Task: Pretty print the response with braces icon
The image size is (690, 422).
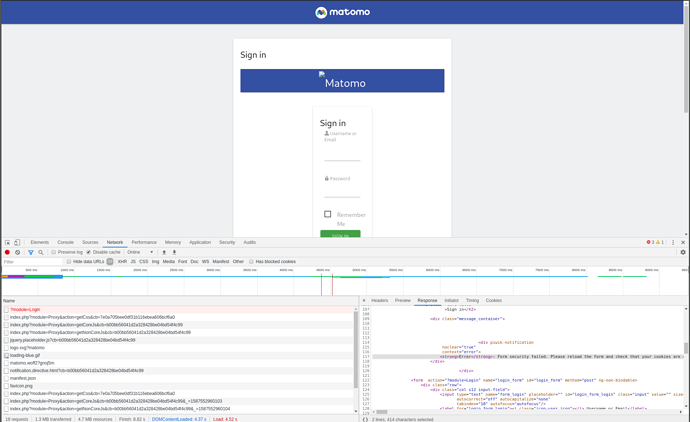Action: click(x=365, y=419)
